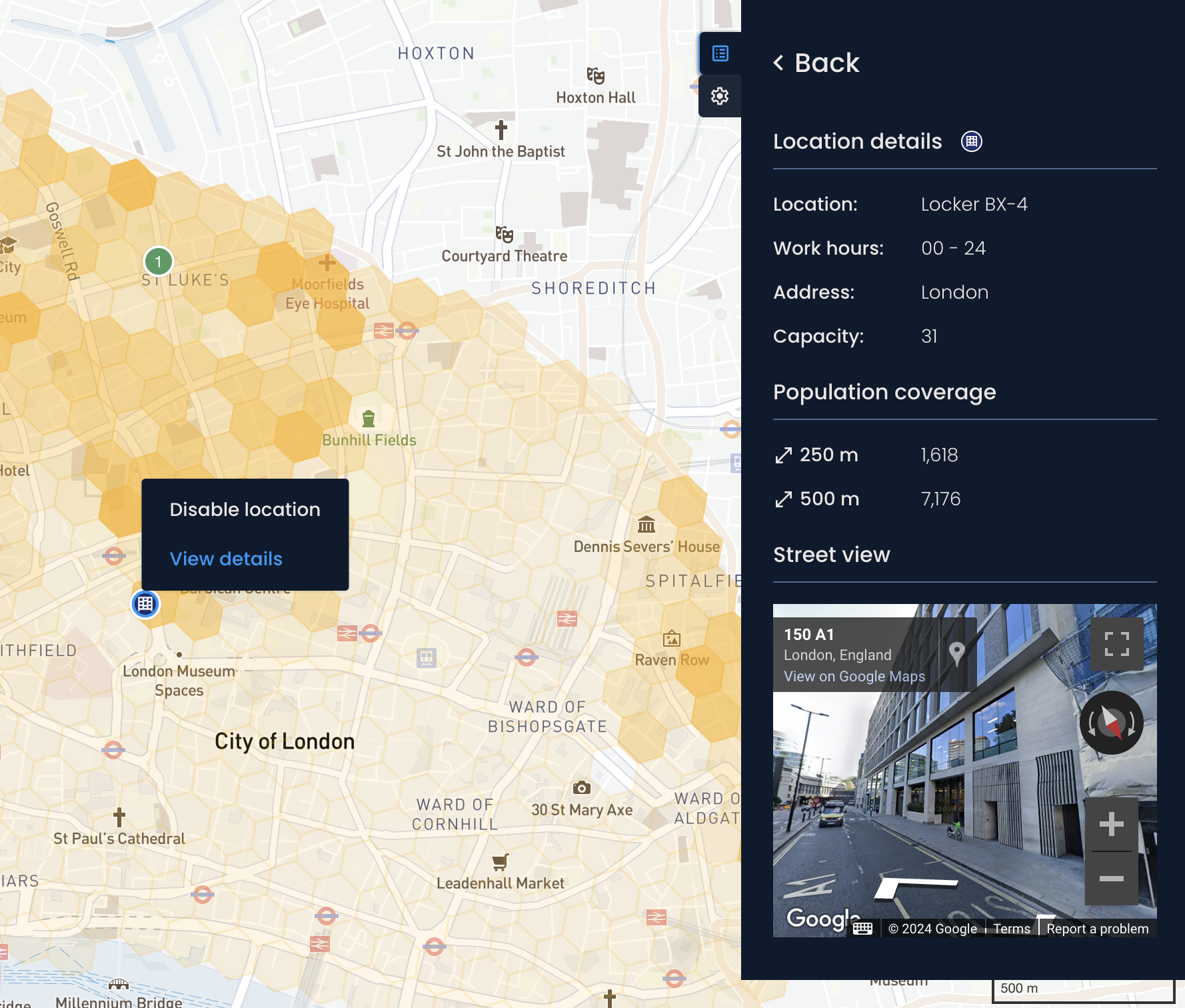Choose View details from context menu
This screenshot has height=1008, width=1185.
[226, 559]
